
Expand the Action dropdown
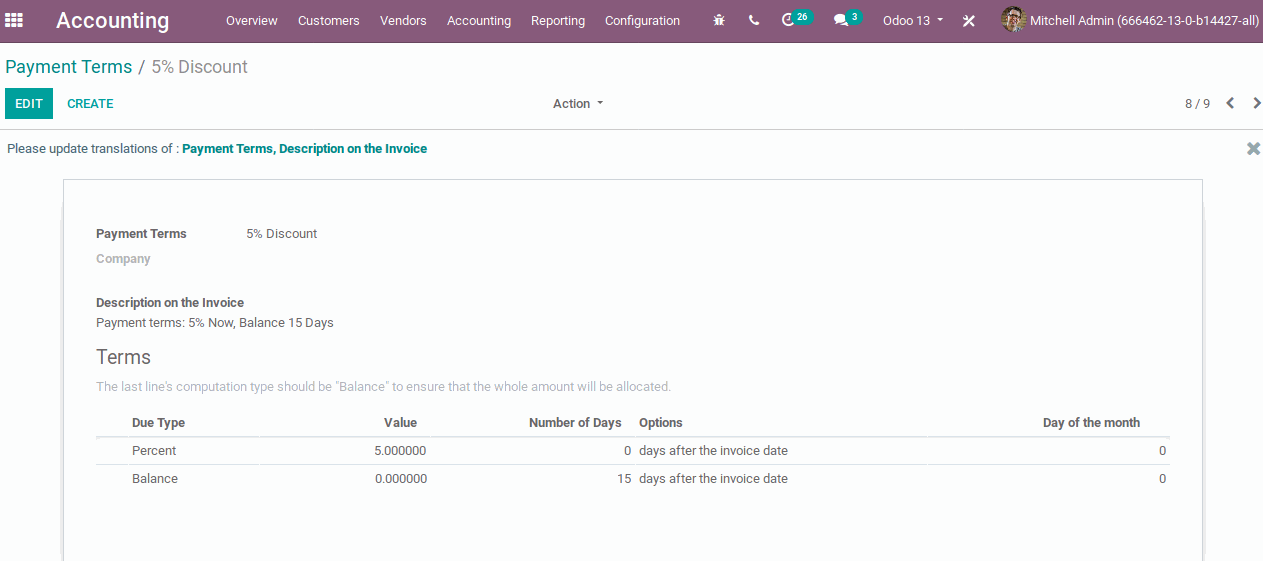tap(578, 104)
